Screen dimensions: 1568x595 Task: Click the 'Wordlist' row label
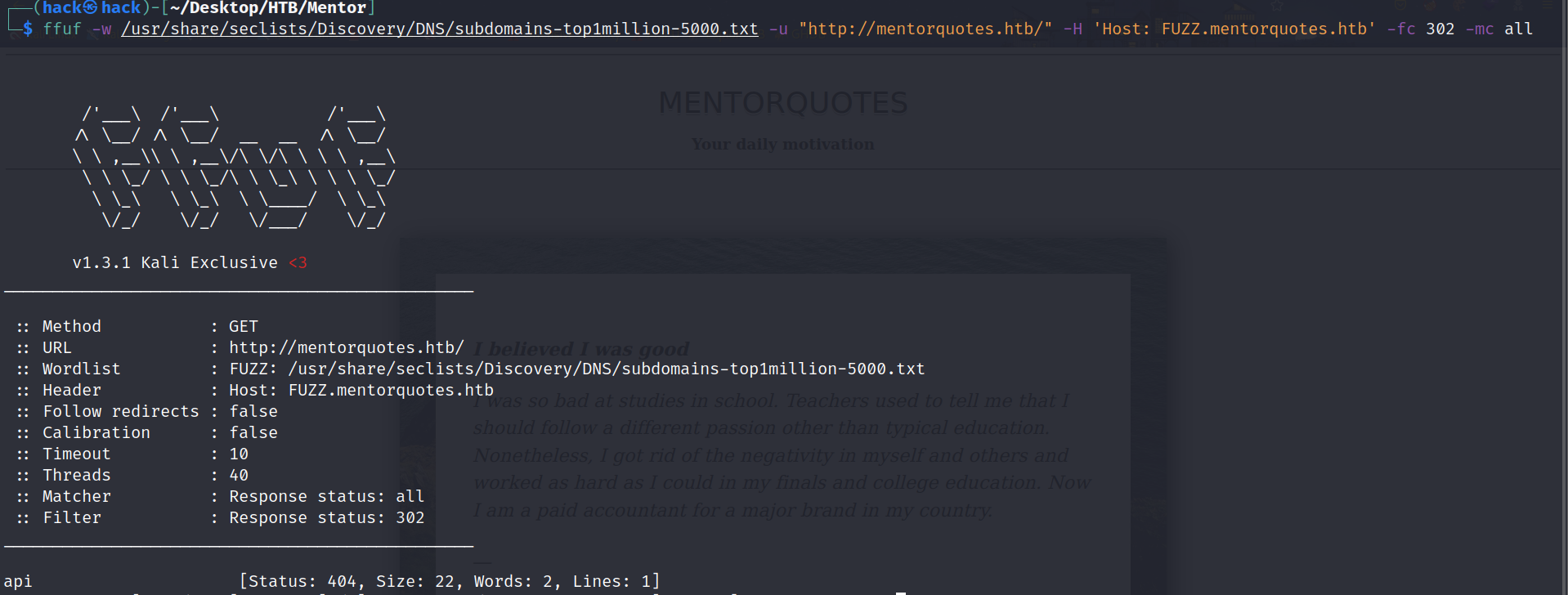[82, 369]
